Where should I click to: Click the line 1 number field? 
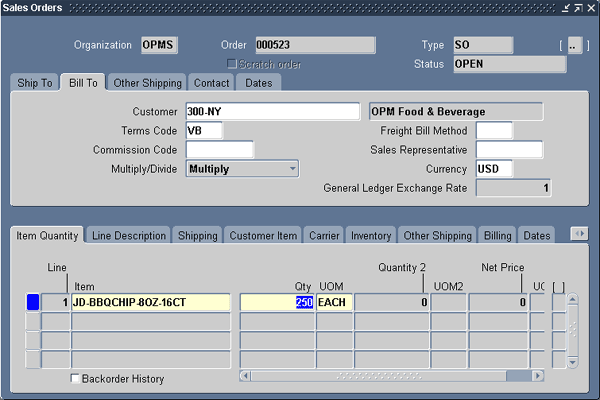point(55,302)
